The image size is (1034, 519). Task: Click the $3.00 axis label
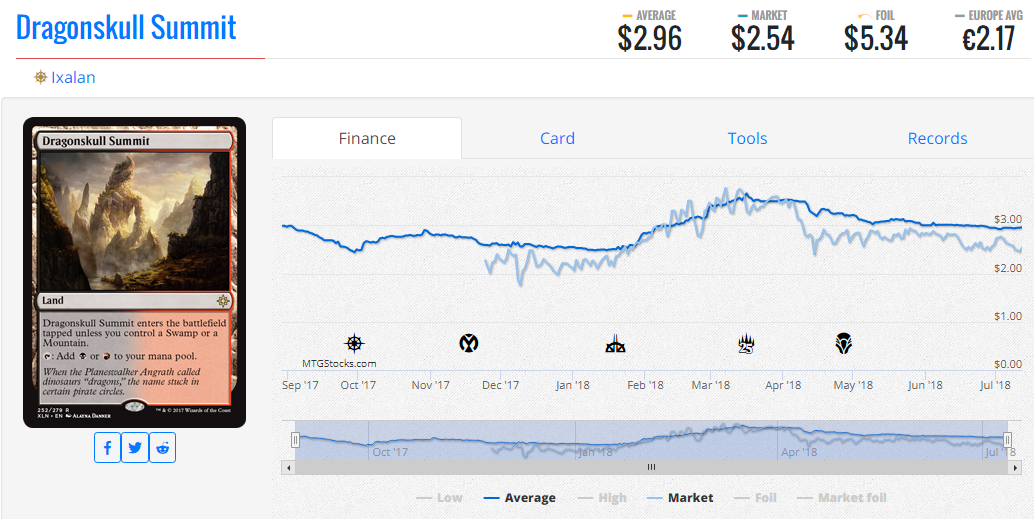click(x=1008, y=219)
